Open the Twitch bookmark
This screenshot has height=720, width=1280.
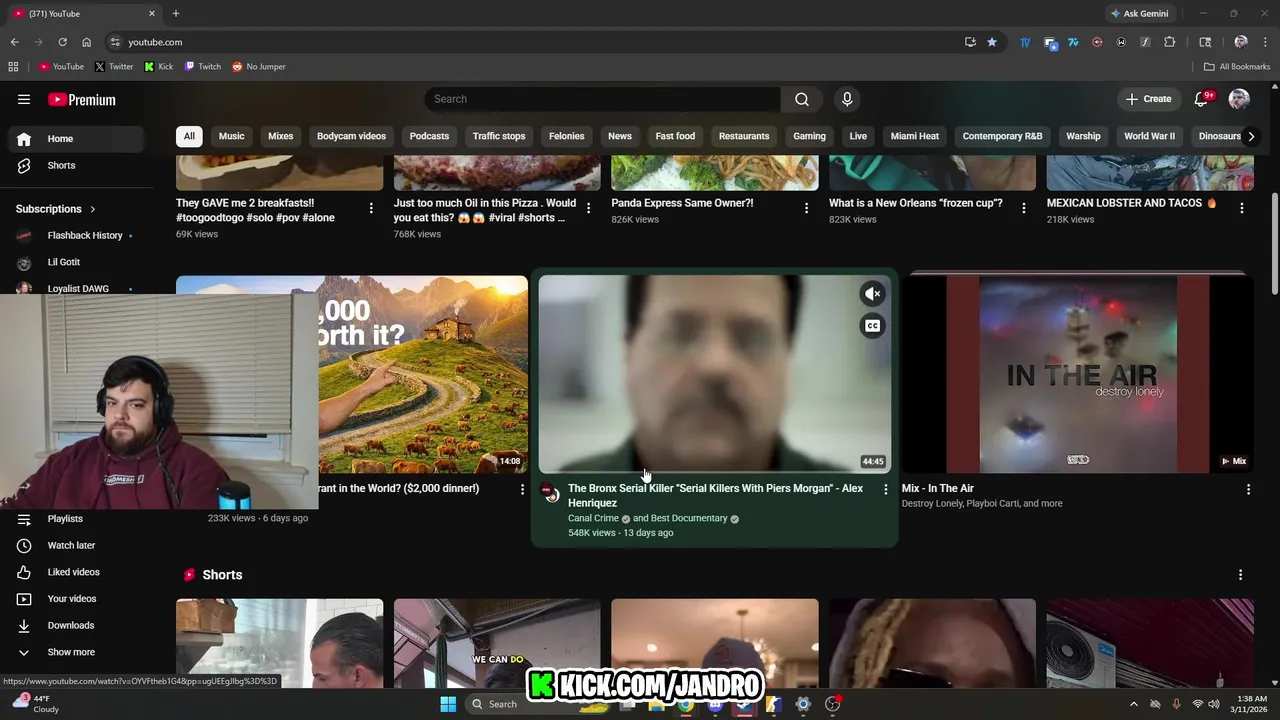[203, 67]
